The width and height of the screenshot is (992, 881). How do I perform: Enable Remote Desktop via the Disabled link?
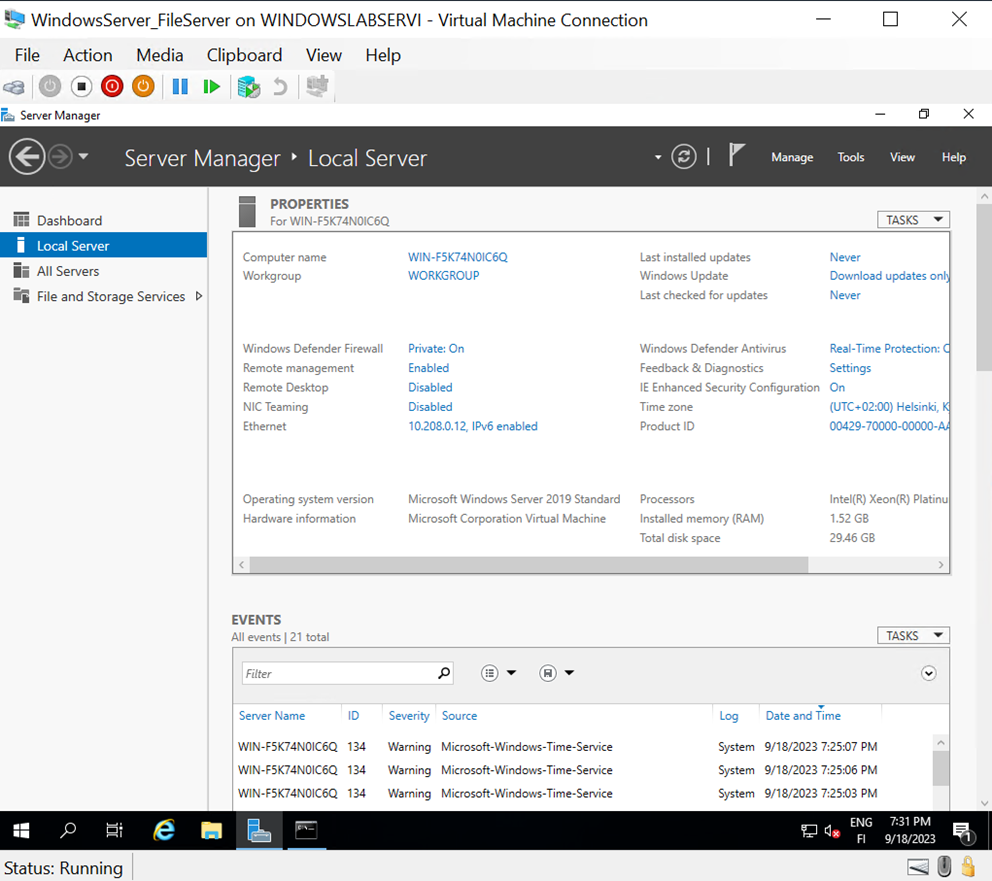430,387
